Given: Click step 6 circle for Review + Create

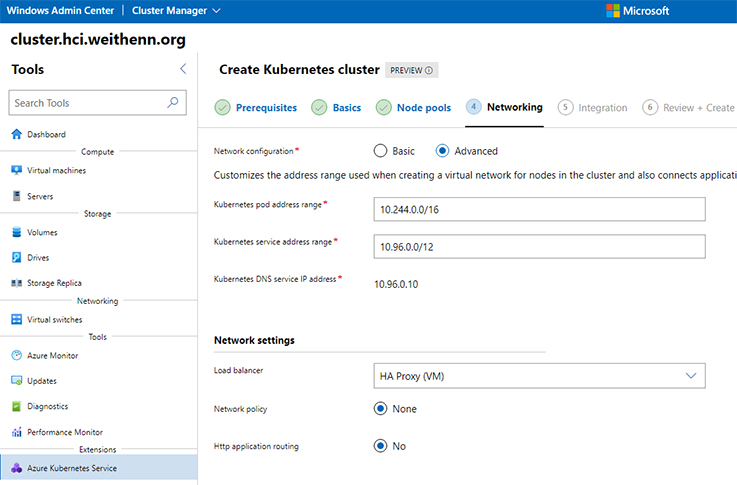Looking at the screenshot, I should pyautogui.click(x=650, y=108).
